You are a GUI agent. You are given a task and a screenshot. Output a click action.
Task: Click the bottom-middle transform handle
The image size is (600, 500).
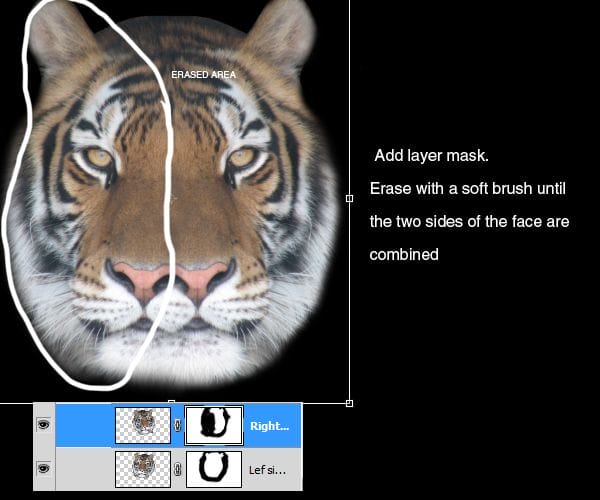(171, 403)
